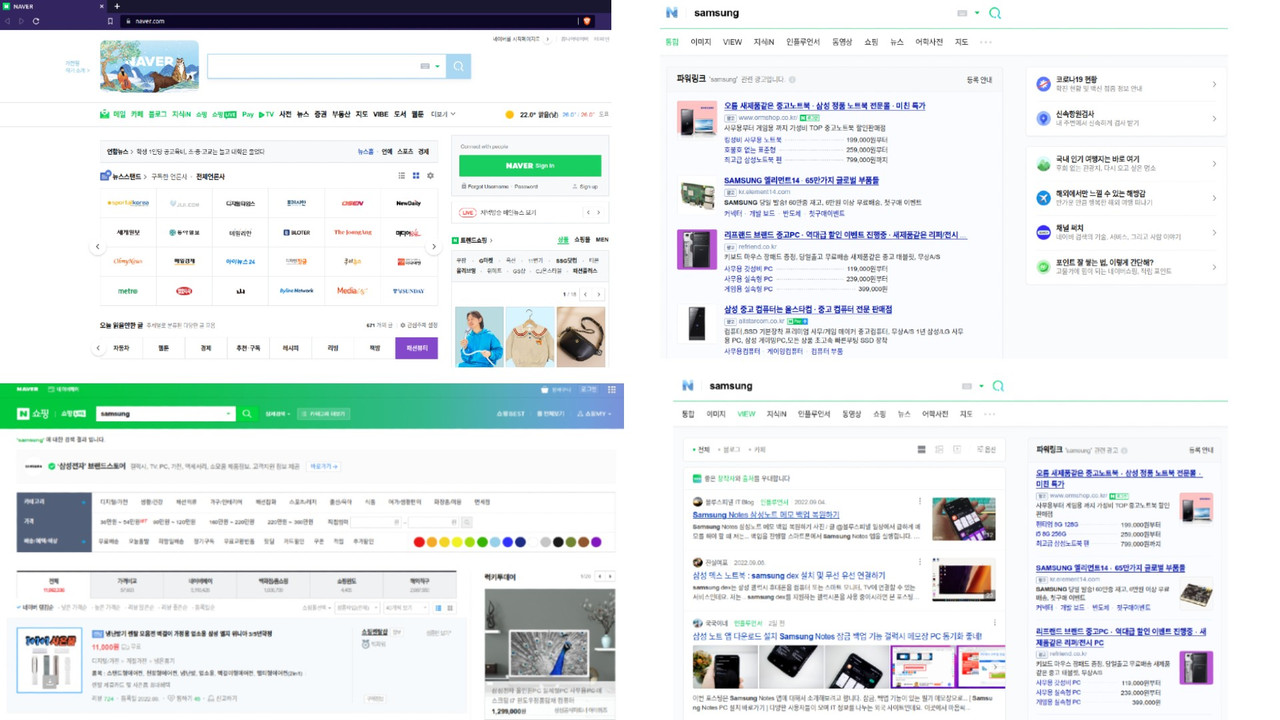Go to next Newsstand press page arrow
Viewport: 1280px width, 720px height.
[x=433, y=246]
